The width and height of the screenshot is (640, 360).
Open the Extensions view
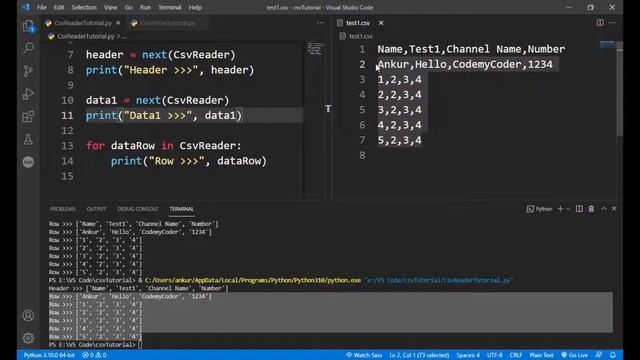[x=28, y=117]
